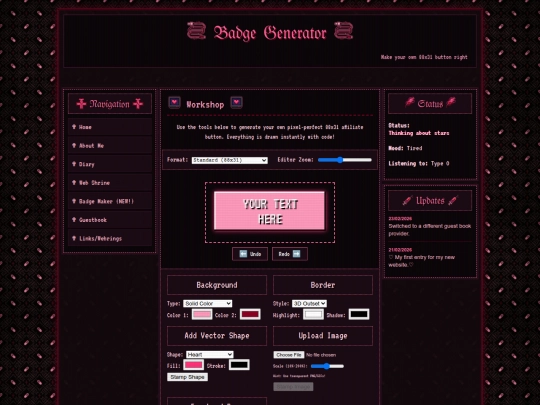Image resolution: width=540 pixels, height=405 pixels.
Task: Click the right feather icon beside Status
Action: click(x=451, y=102)
